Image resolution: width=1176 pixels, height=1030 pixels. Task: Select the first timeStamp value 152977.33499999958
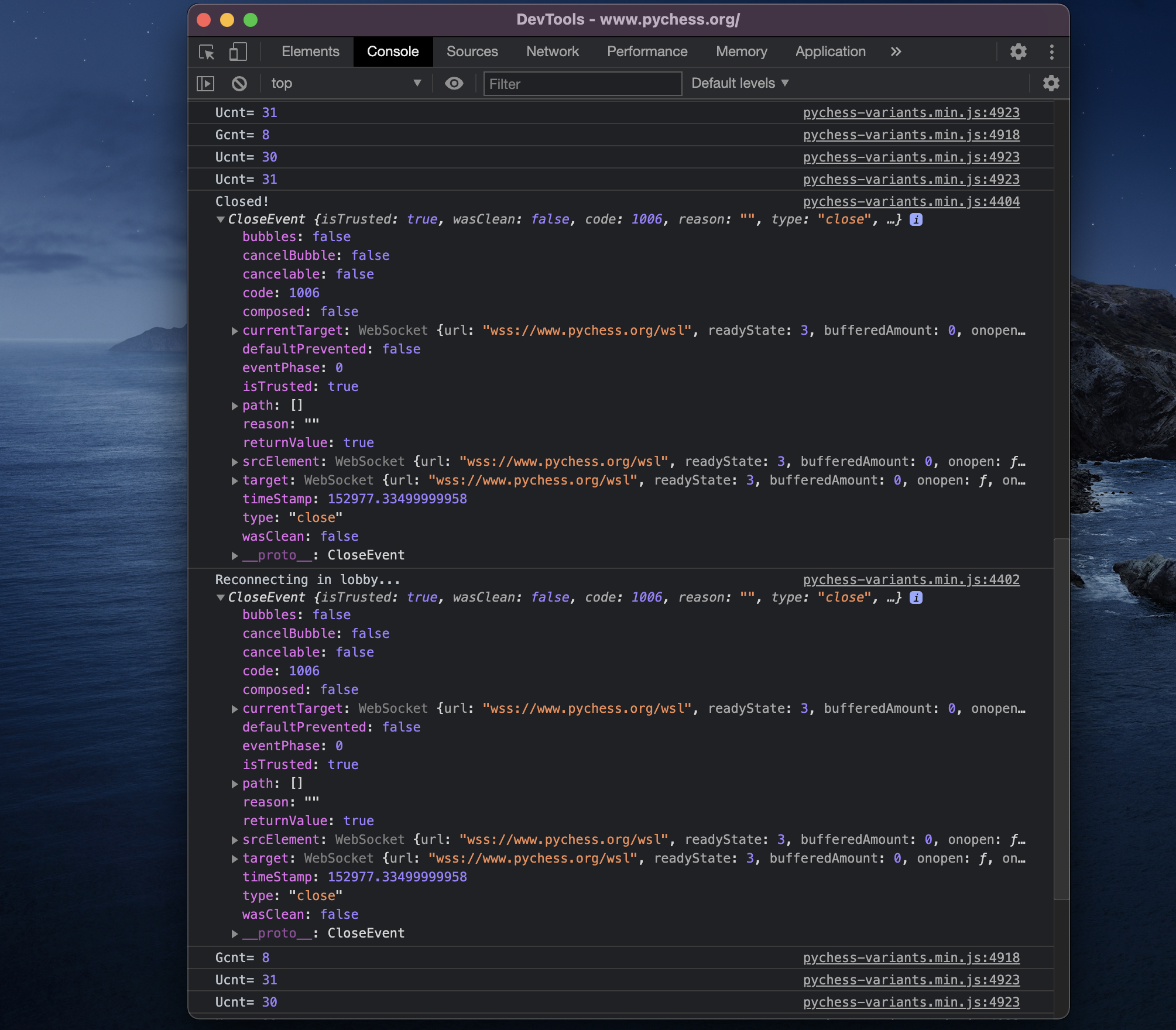coord(397,499)
